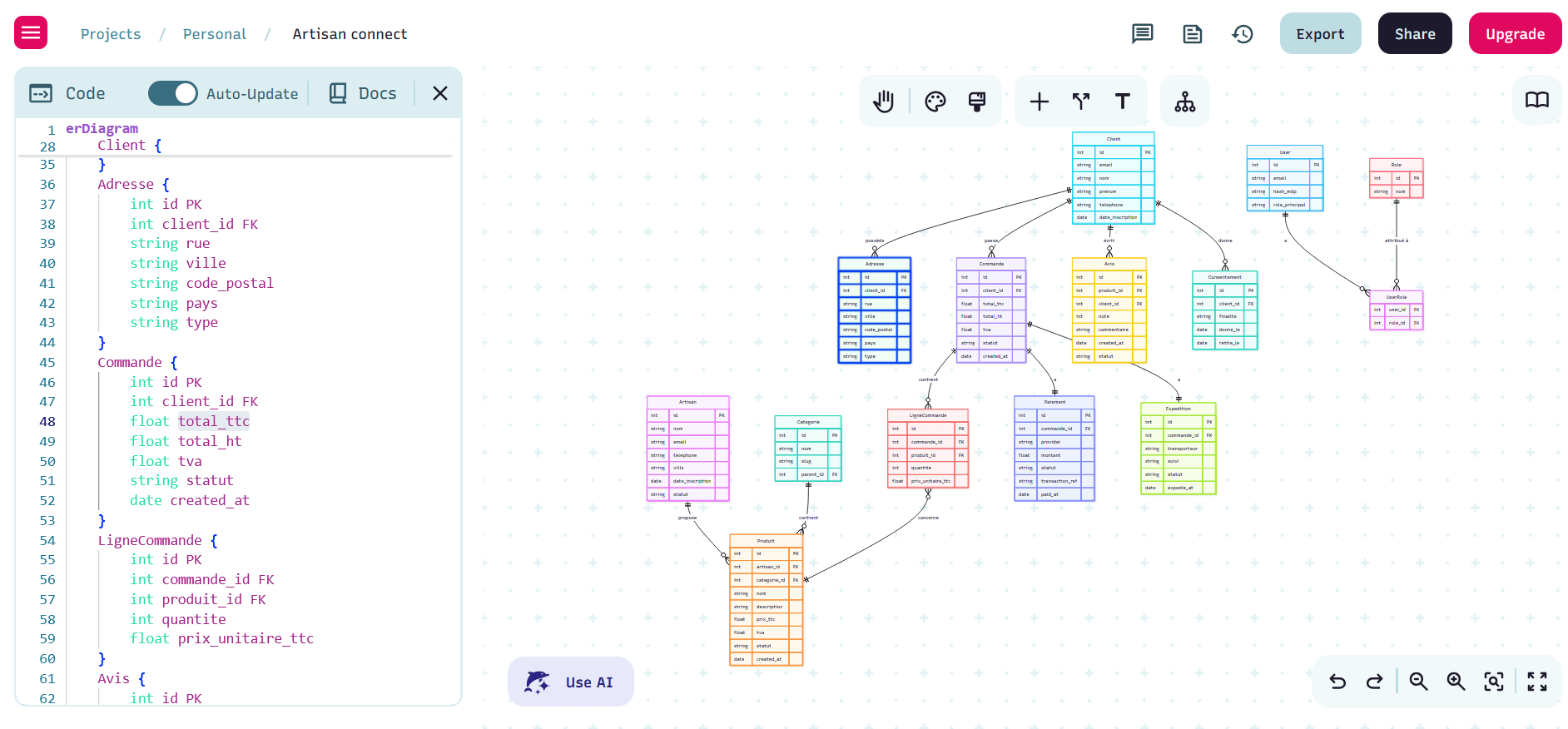Screen dimensions: 1568x729
Task: Click the Export button
Action: (1321, 33)
